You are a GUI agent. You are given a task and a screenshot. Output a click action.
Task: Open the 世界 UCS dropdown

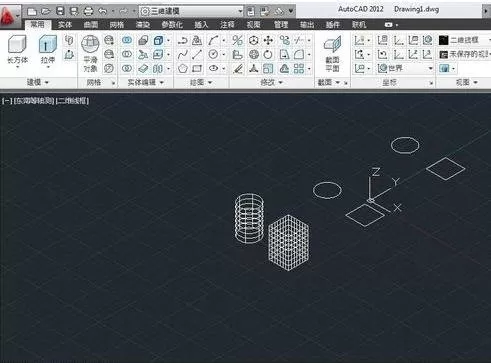coord(405,69)
